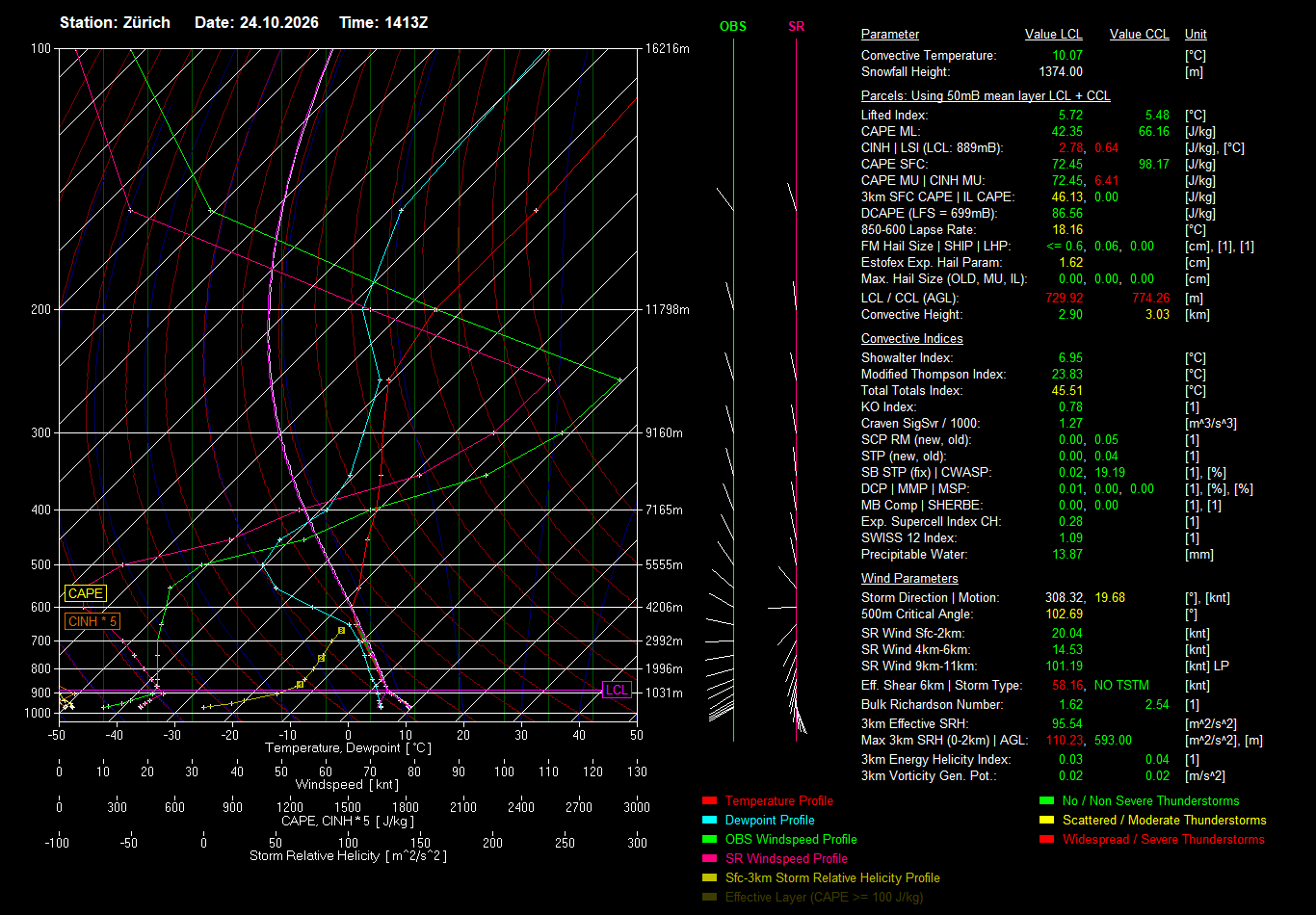Click the SR wind barb column label
Viewport: 1316px width, 915px height.
(x=796, y=27)
